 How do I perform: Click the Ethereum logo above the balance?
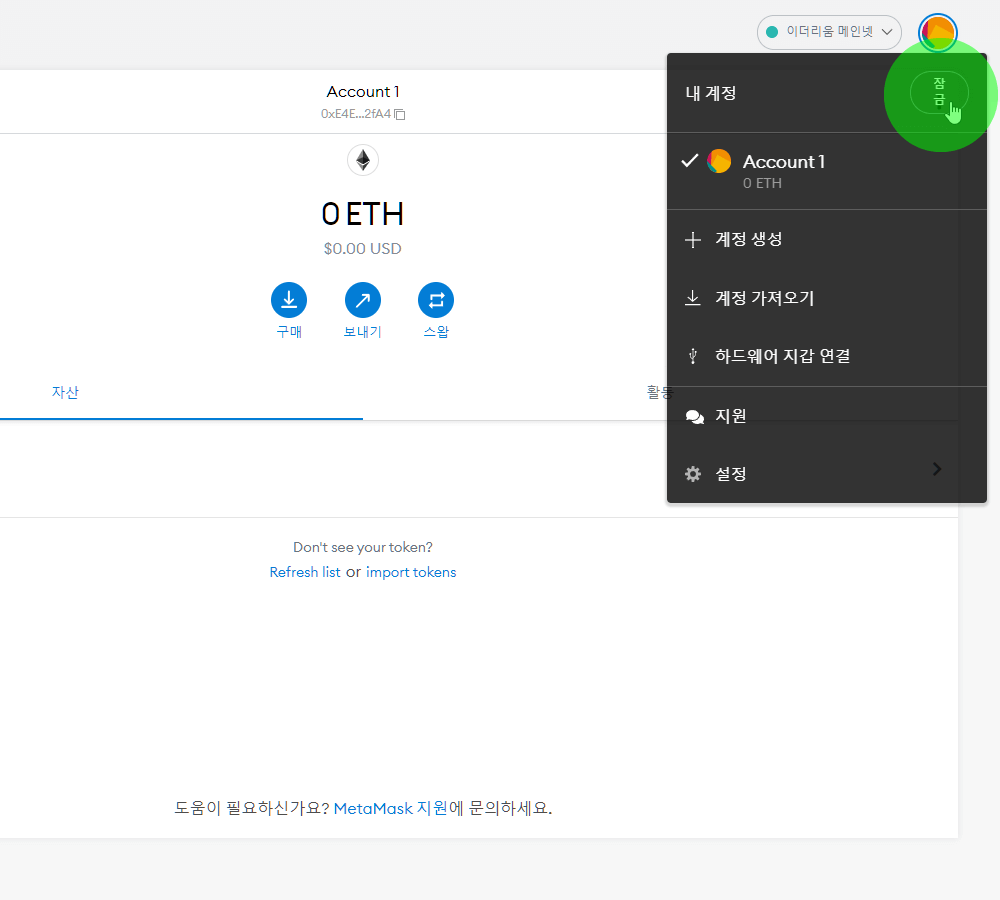tap(362, 159)
